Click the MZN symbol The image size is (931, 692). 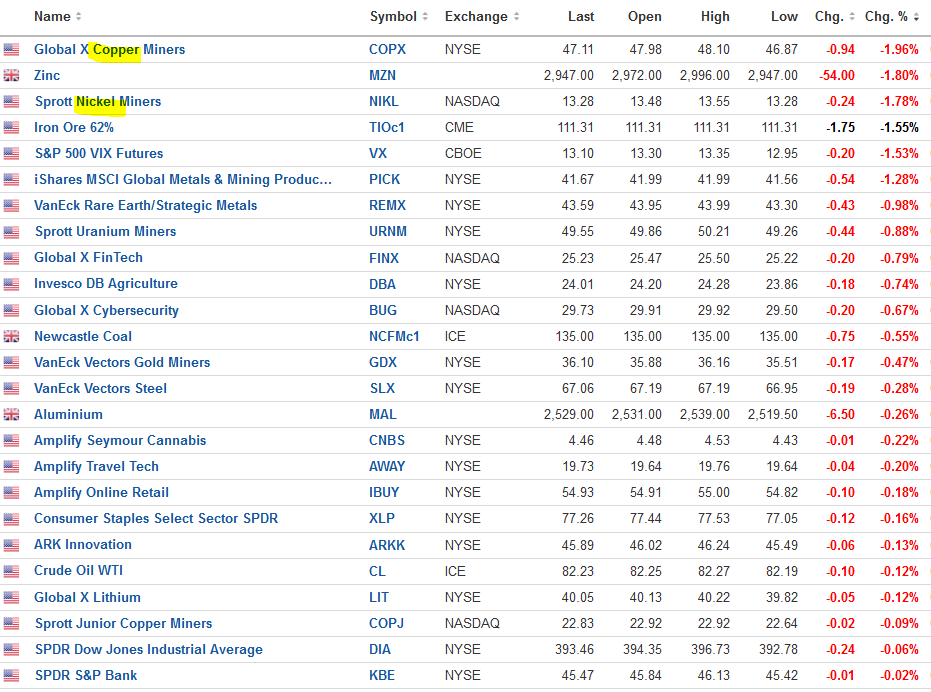coord(382,75)
